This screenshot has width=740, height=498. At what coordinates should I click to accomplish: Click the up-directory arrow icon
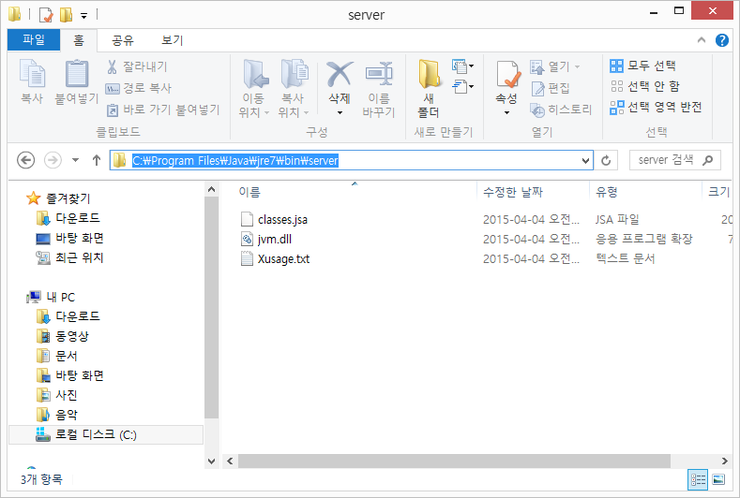[x=96, y=160]
